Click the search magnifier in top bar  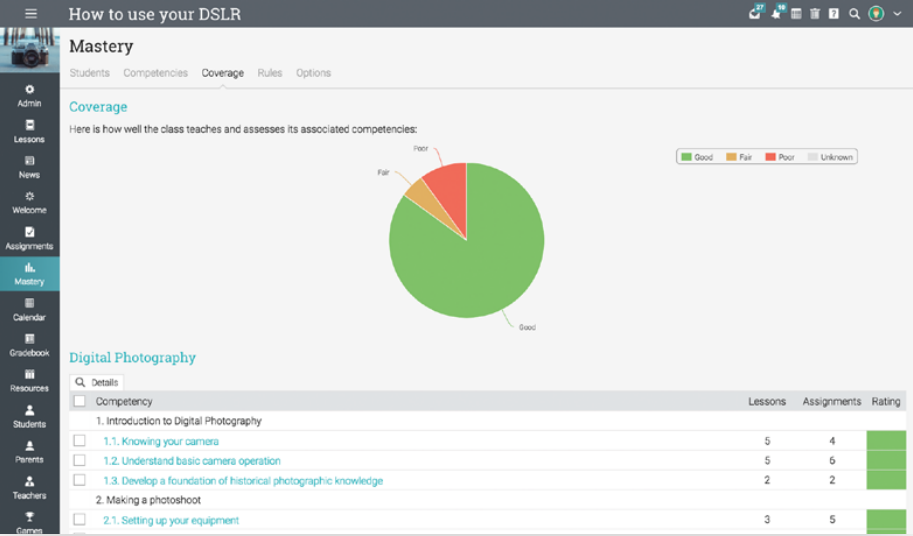pos(854,14)
